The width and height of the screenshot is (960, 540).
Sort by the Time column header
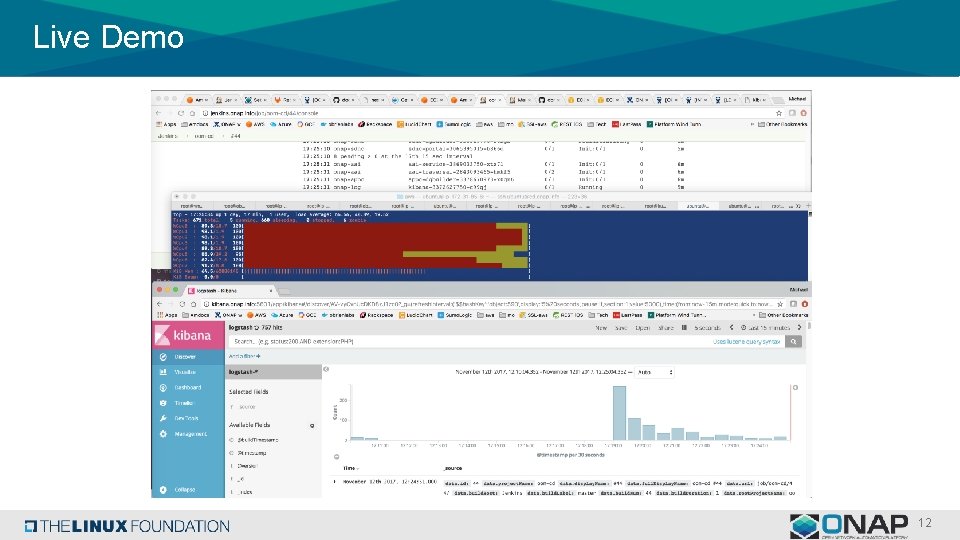click(x=351, y=468)
